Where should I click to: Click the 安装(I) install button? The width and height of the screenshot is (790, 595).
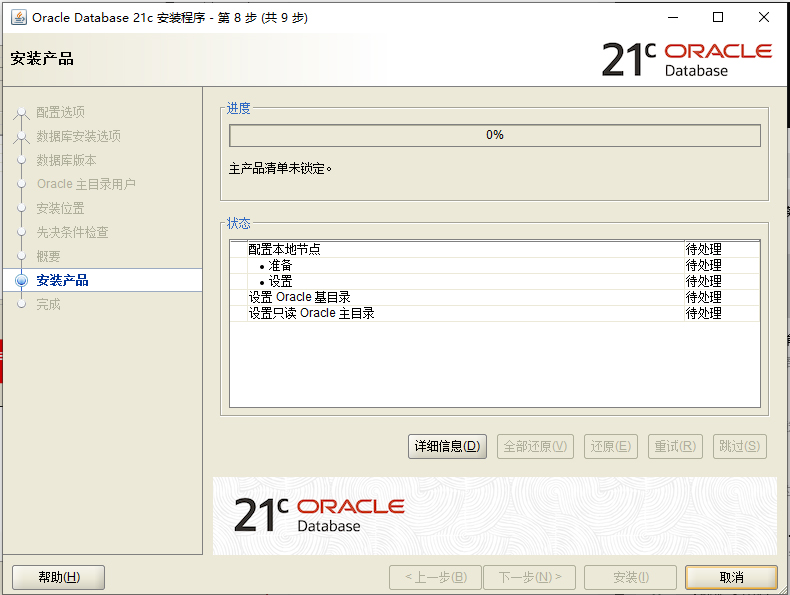point(630,577)
